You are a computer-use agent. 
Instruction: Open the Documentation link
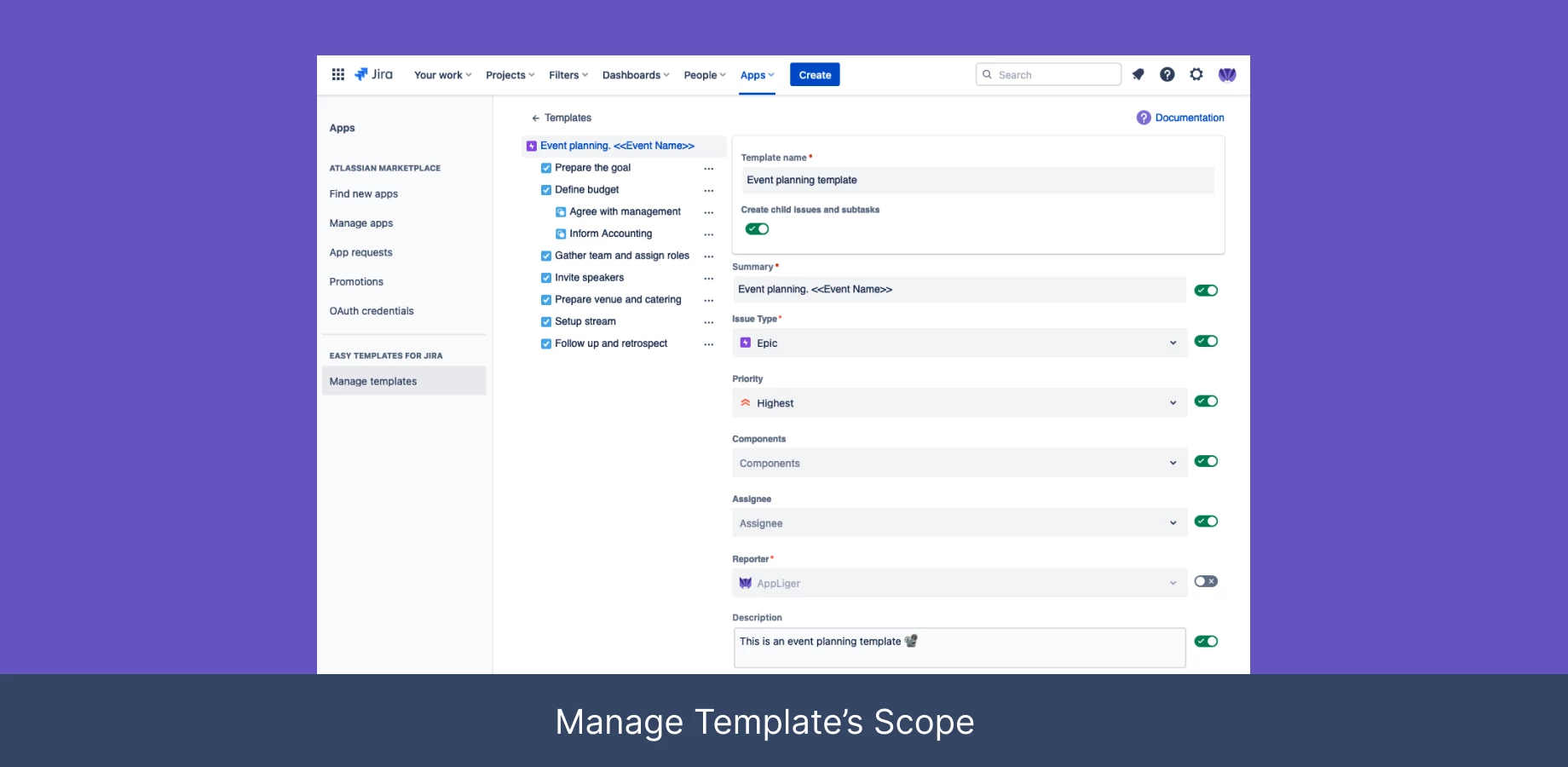point(1189,118)
